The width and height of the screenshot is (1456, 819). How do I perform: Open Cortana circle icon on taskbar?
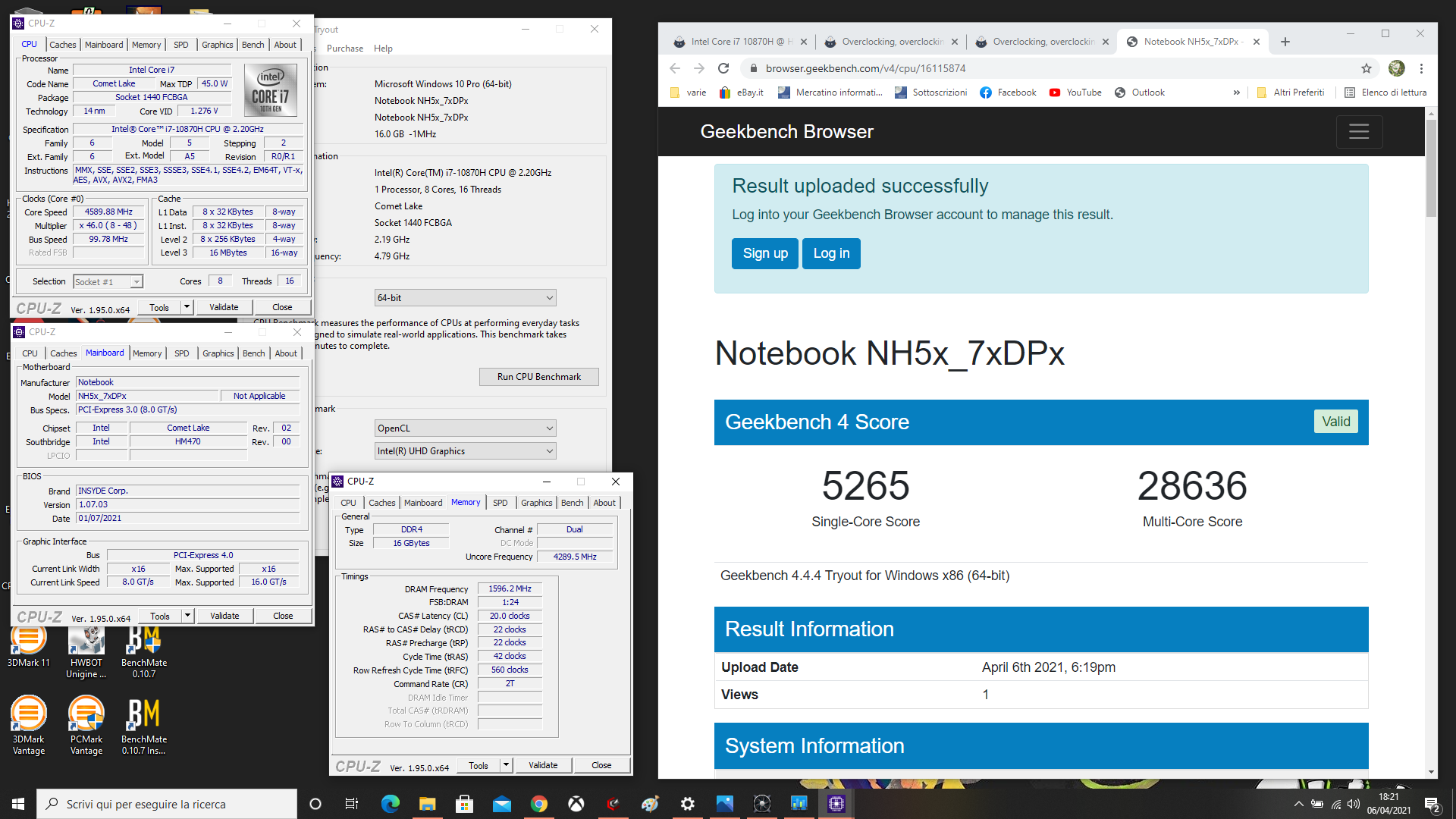click(315, 804)
